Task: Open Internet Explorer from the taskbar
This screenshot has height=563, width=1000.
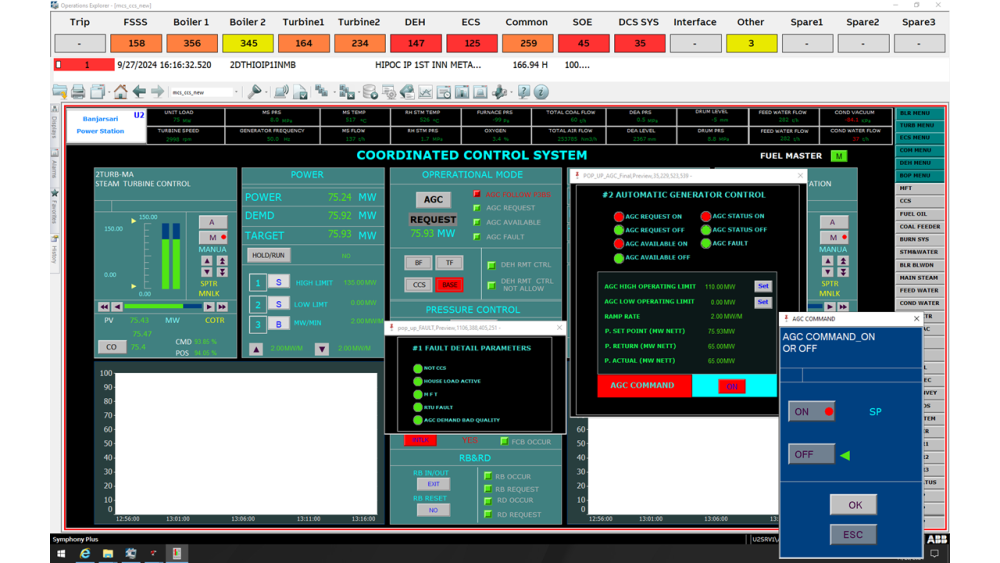Action: (x=85, y=553)
